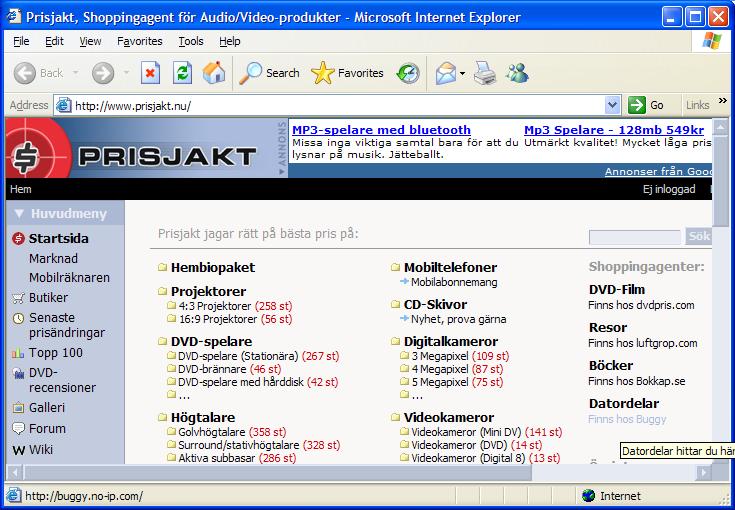Open the Help menu

(230, 41)
